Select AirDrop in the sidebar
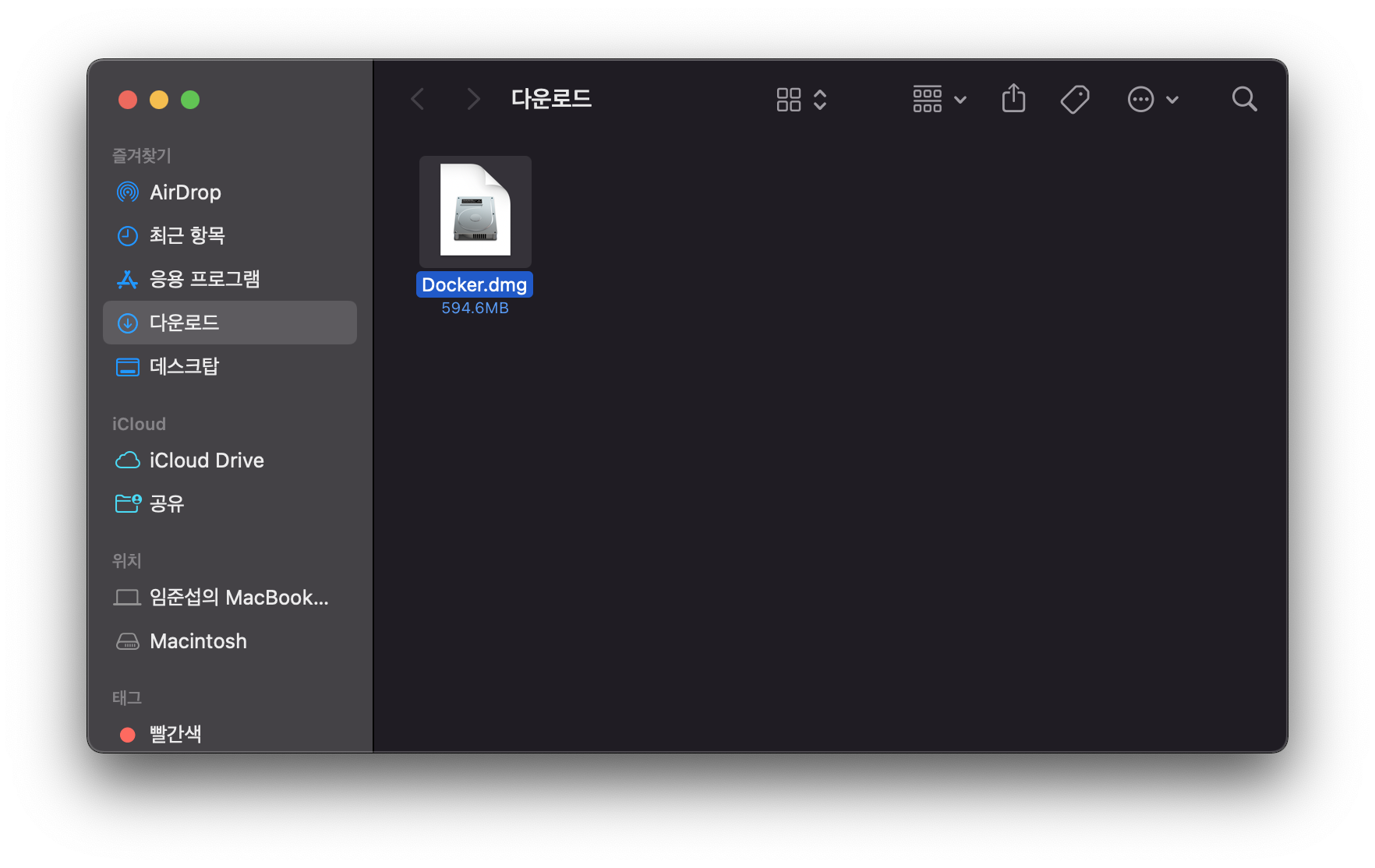The image size is (1375, 868). click(x=230, y=192)
